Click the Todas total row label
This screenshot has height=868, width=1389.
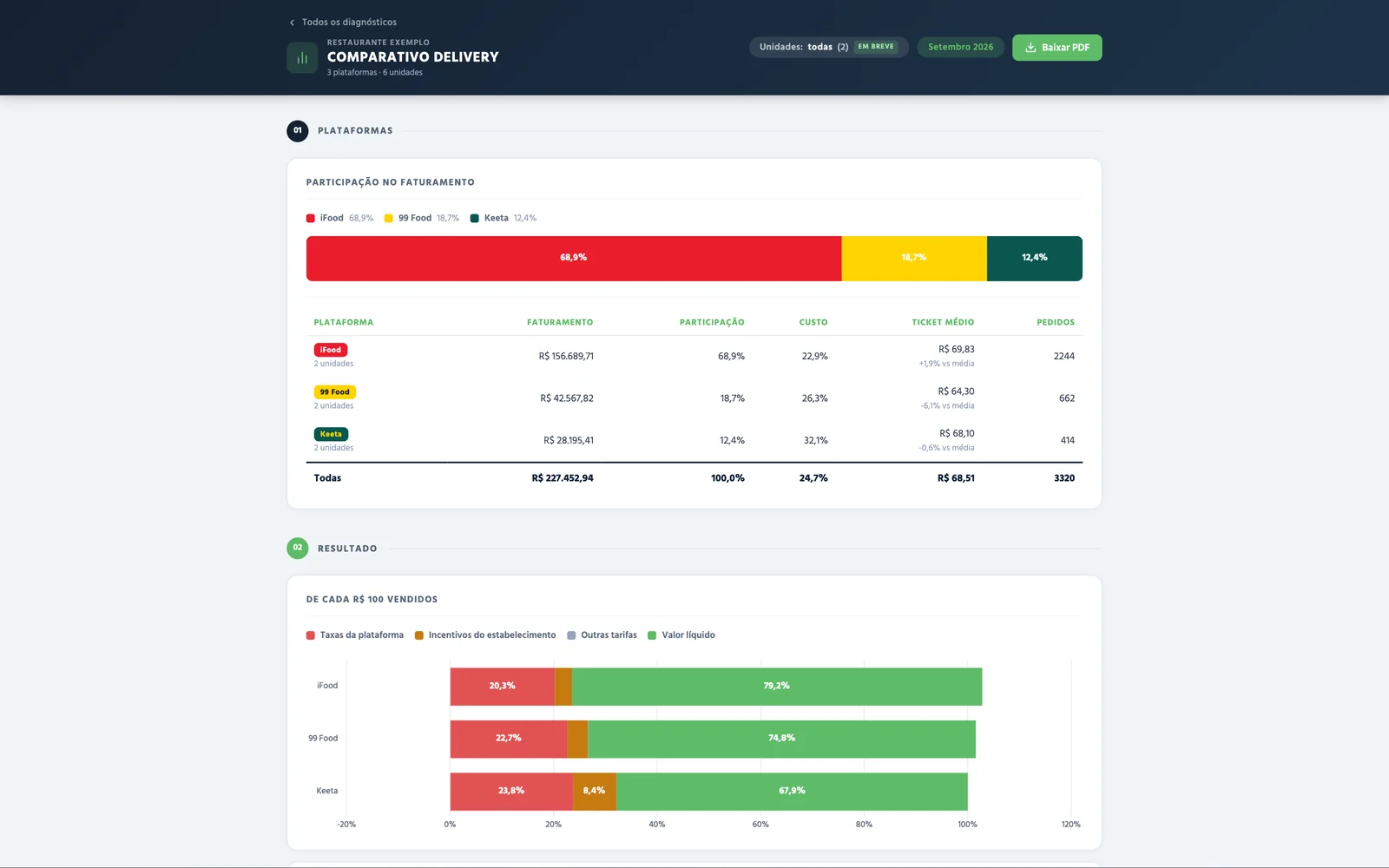point(327,478)
